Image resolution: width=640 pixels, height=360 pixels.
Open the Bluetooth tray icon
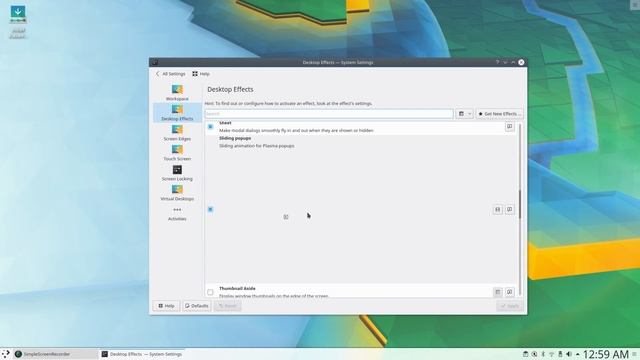click(x=543, y=354)
